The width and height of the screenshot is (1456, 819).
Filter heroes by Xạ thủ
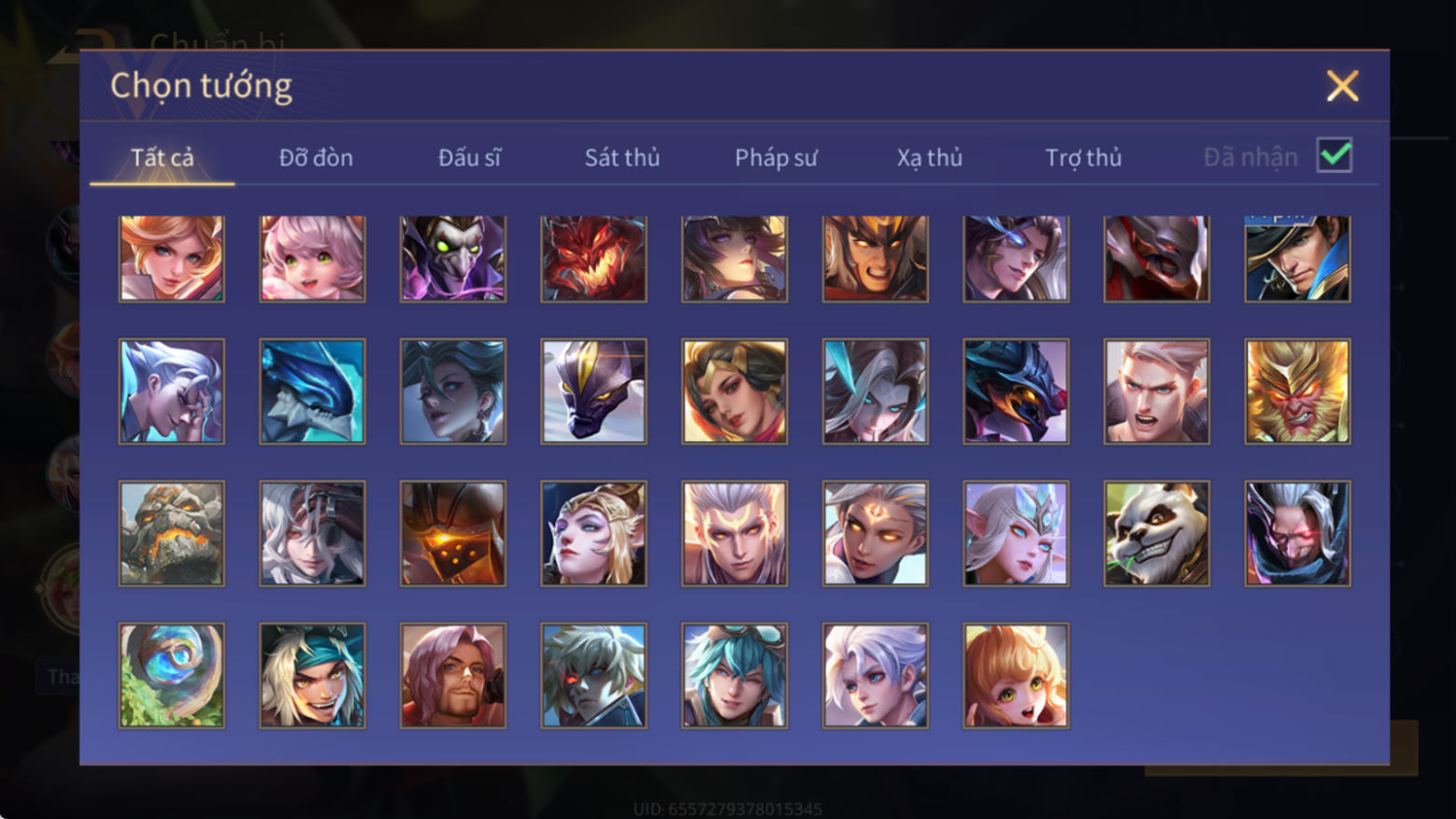coord(930,158)
